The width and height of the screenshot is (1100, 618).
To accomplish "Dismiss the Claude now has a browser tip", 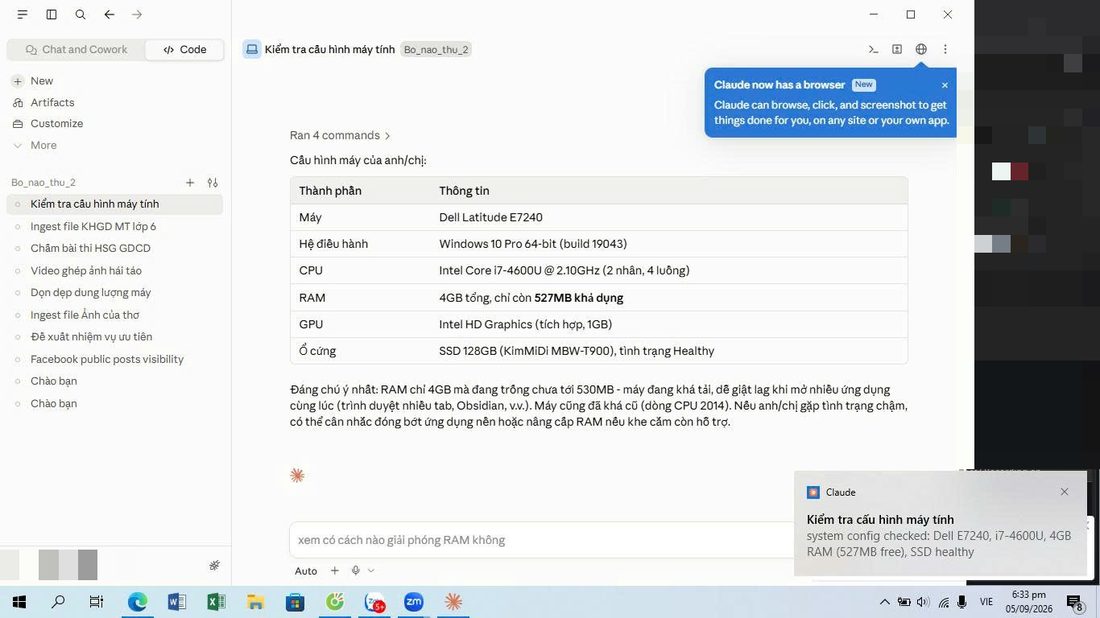I will [944, 85].
